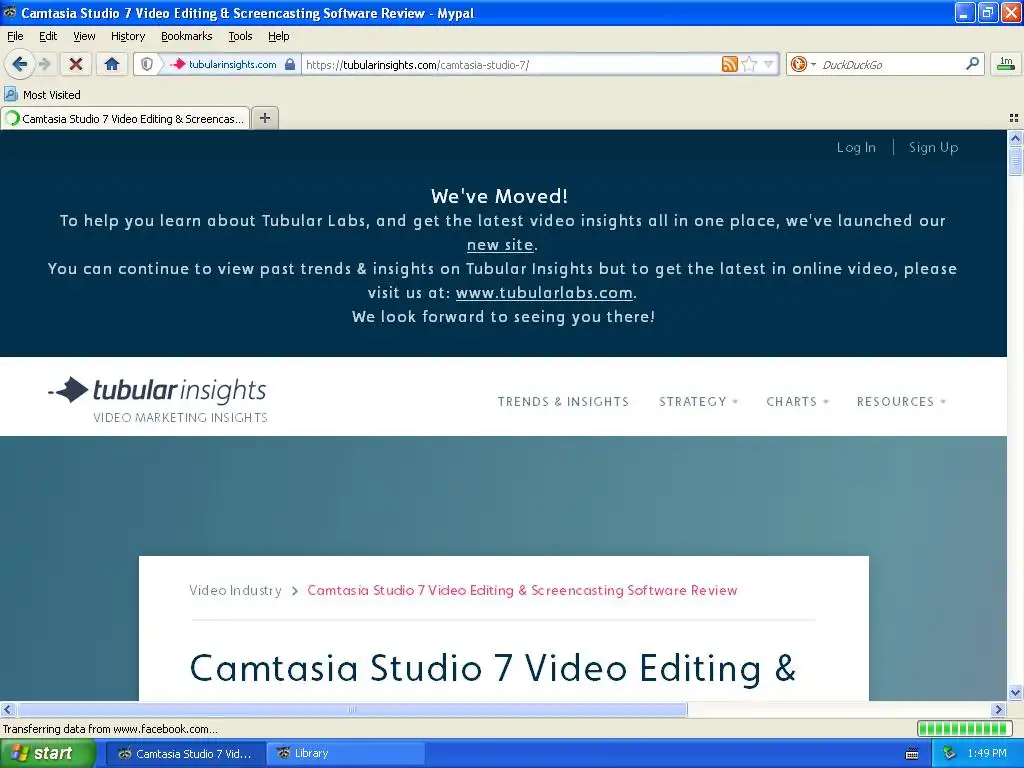
Task: Focus the DuckDuckGo search field
Action: click(x=892, y=64)
